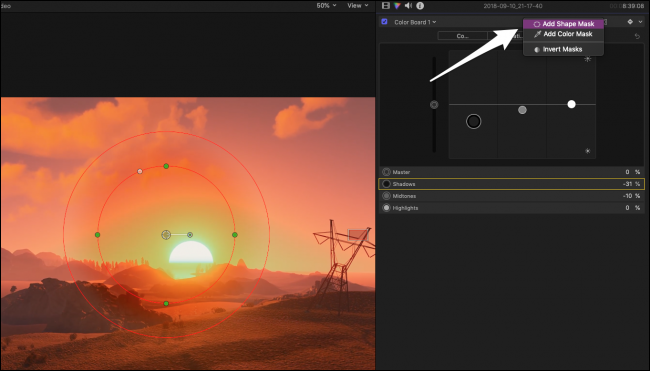Select the gray Midtones puck
Screen dimensions: 650x371
point(522,110)
